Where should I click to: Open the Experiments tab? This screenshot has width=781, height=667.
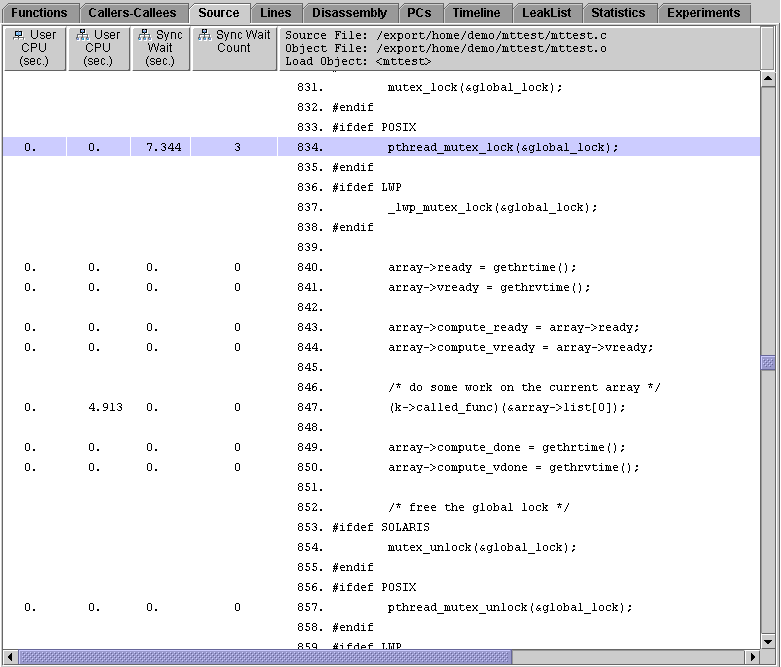point(703,13)
